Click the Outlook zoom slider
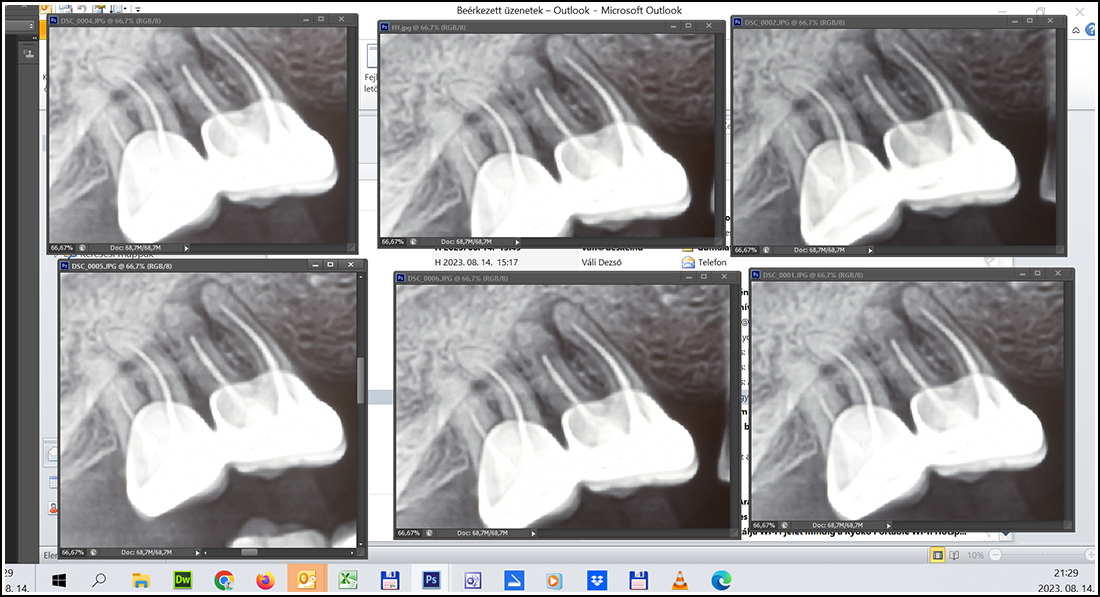1100x597 pixels. [1041, 555]
